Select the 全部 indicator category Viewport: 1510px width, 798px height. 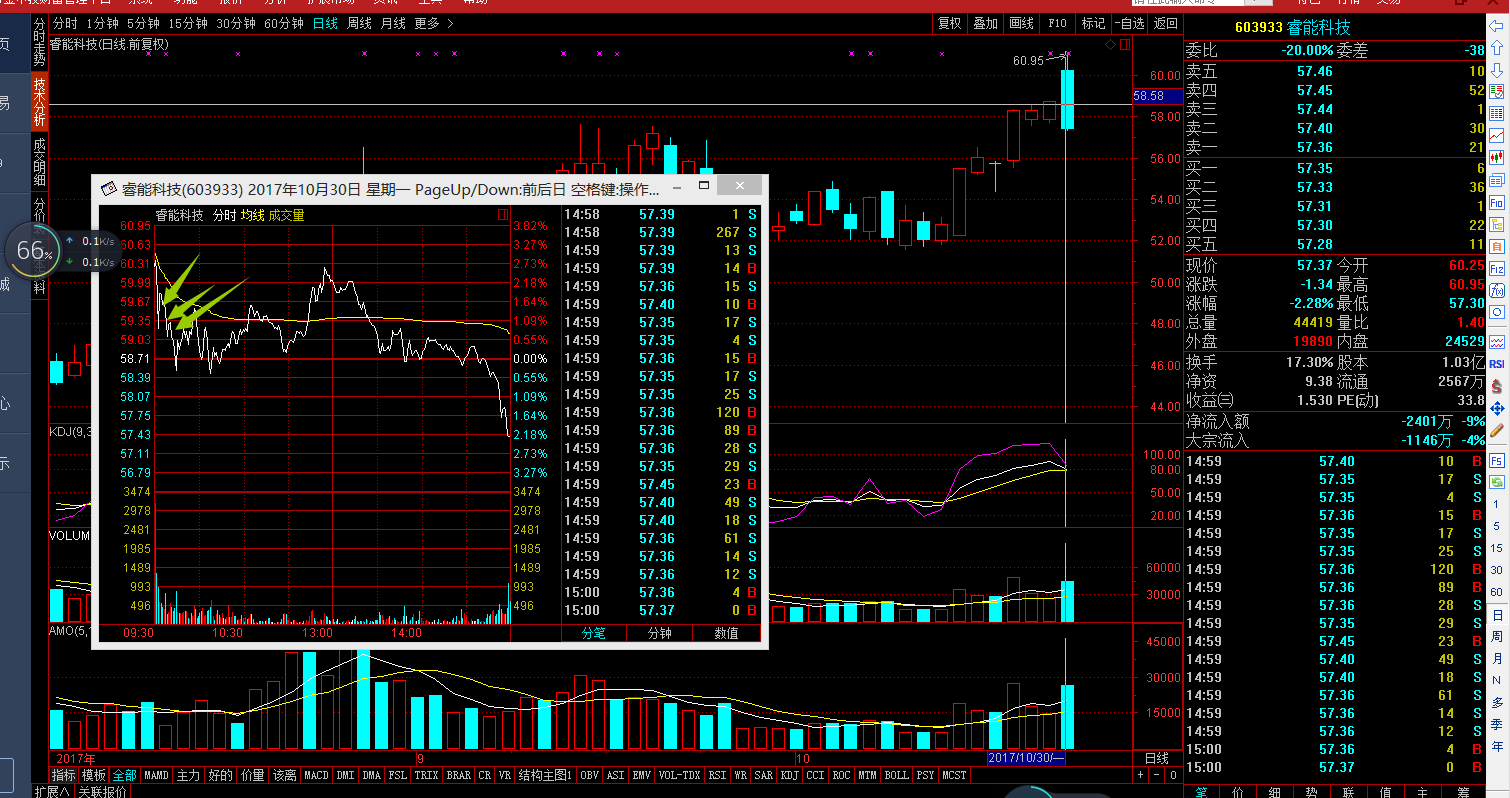click(124, 775)
